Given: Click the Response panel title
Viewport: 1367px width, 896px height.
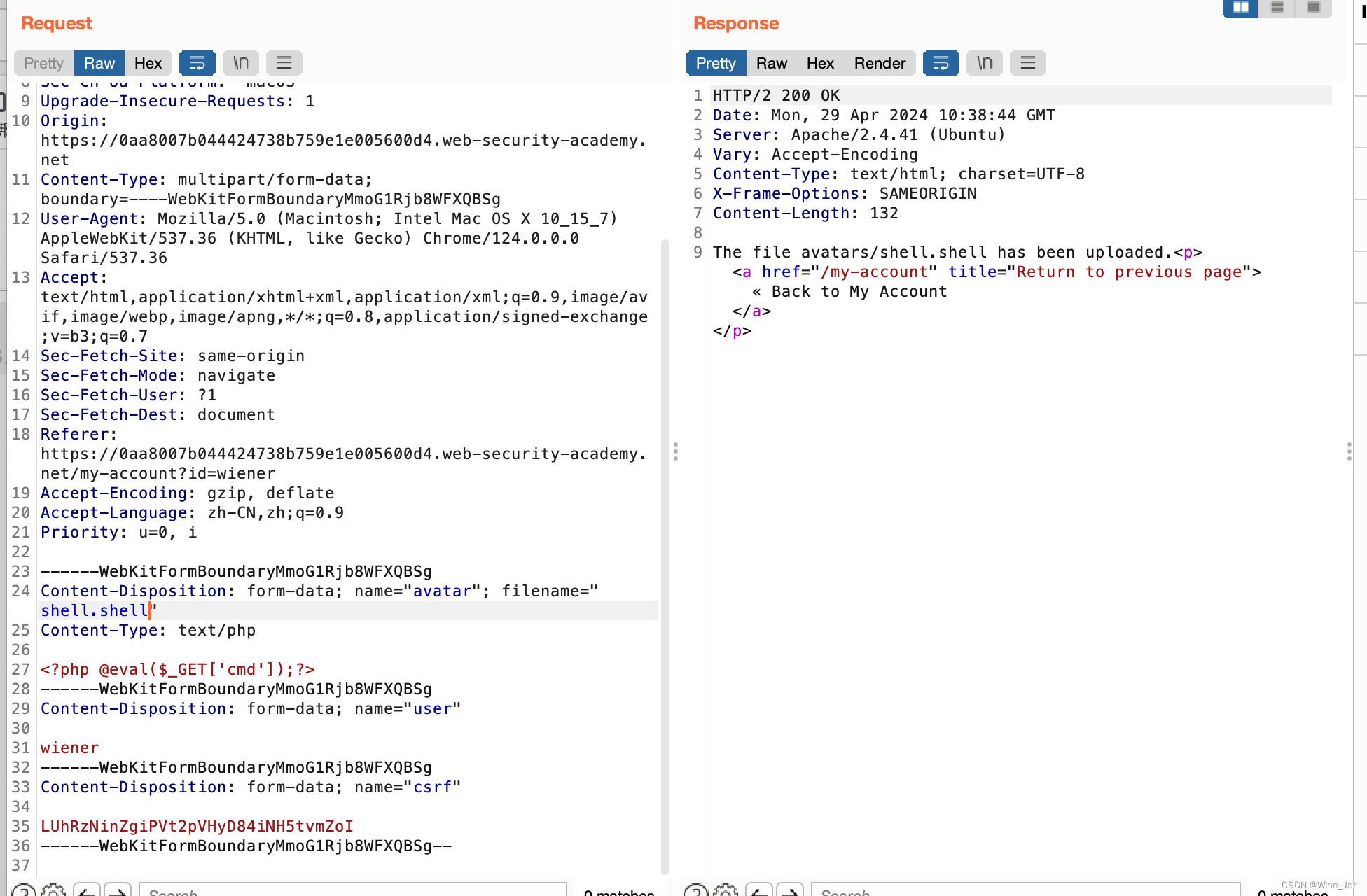Looking at the screenshot, I should [x=735, y=23].
